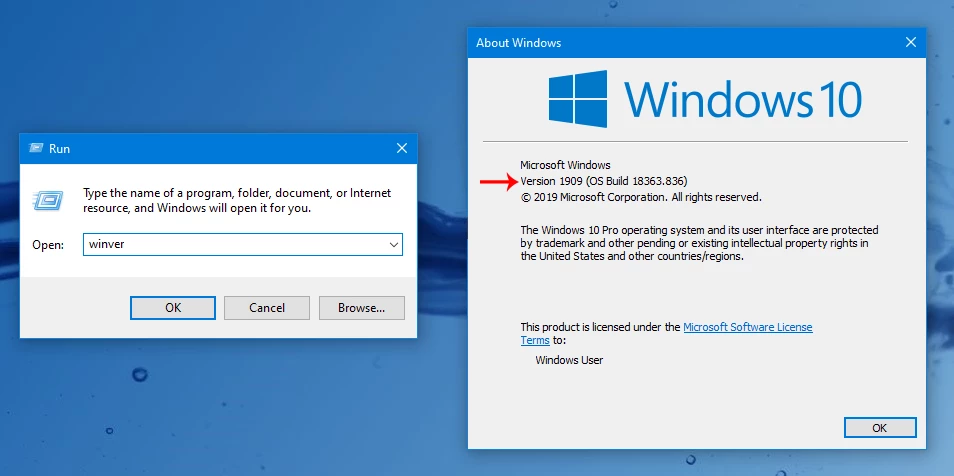Image resolution: width=954 pixels, height=476 pixels.
Task: Click the Open: label in the Run dialog
Action: pyautogui.click(x=48, y=245)
